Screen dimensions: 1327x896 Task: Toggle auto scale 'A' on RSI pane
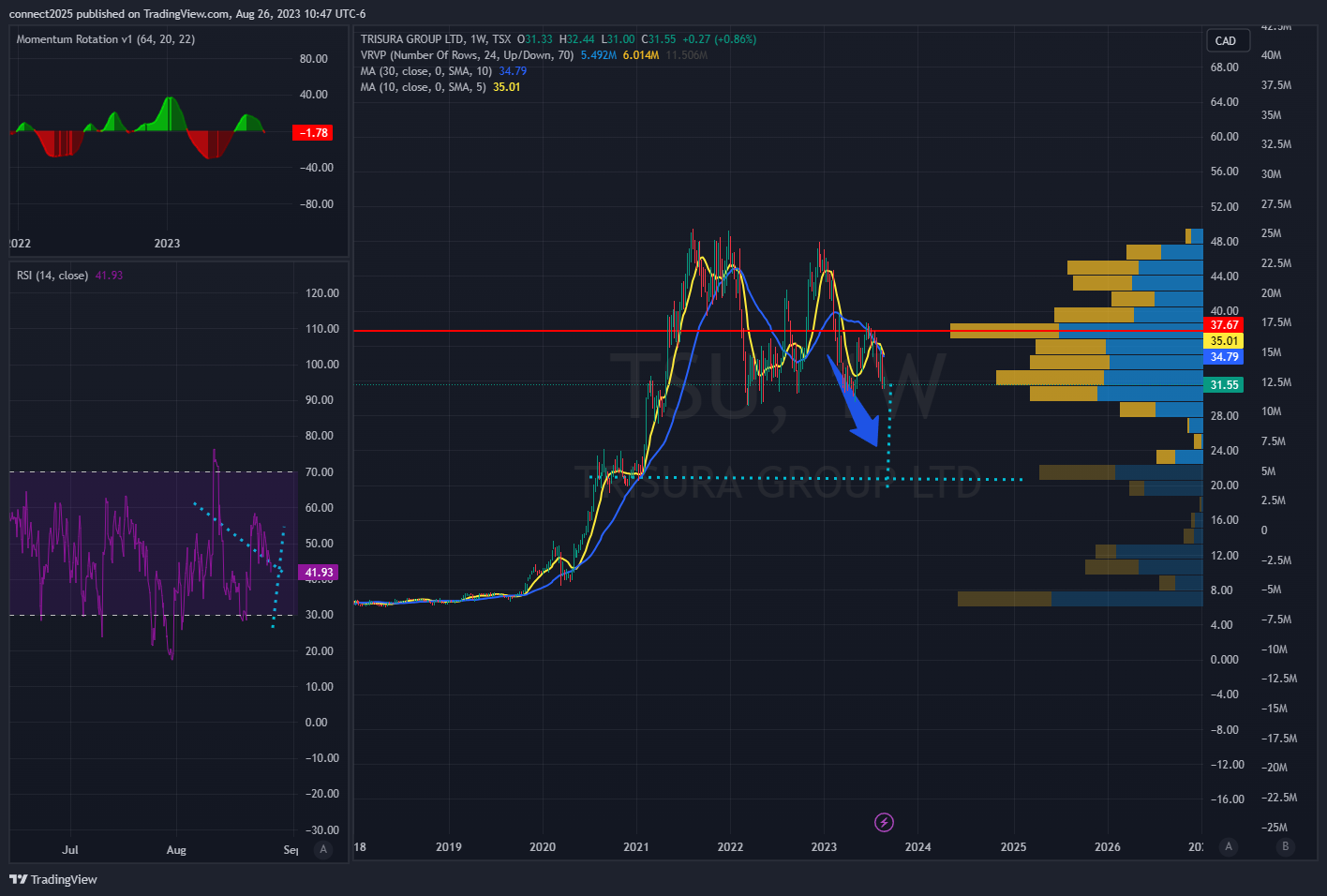[x=323, y=849]
